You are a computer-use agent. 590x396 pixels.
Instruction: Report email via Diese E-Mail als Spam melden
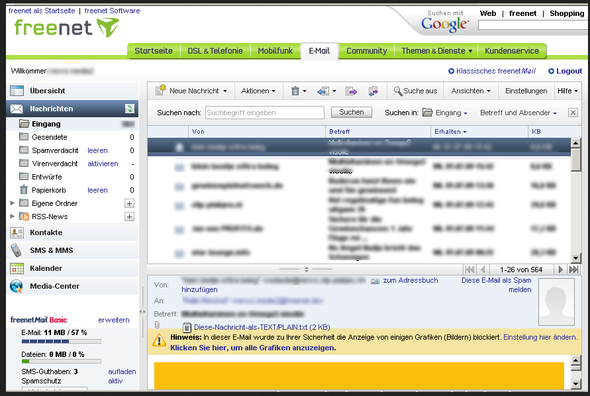pos(496,285)
